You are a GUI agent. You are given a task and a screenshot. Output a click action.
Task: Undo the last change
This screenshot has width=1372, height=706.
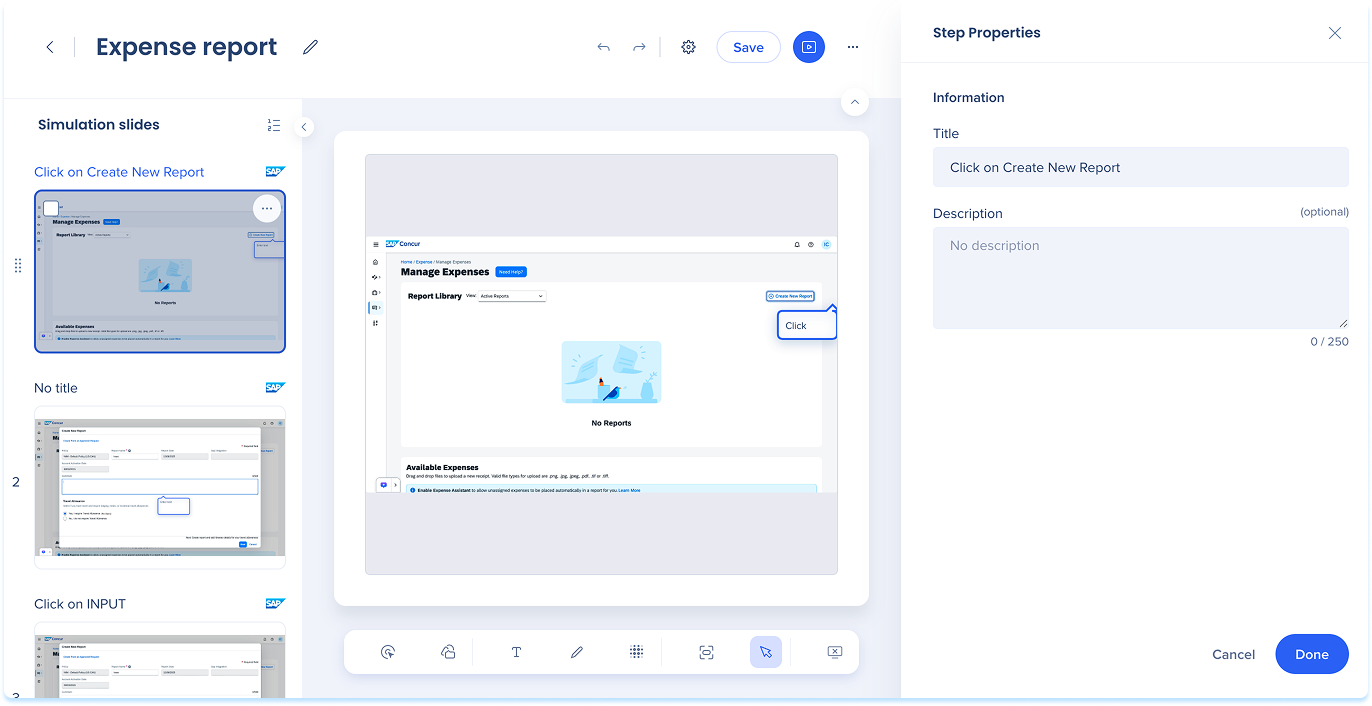click(603, 47)
